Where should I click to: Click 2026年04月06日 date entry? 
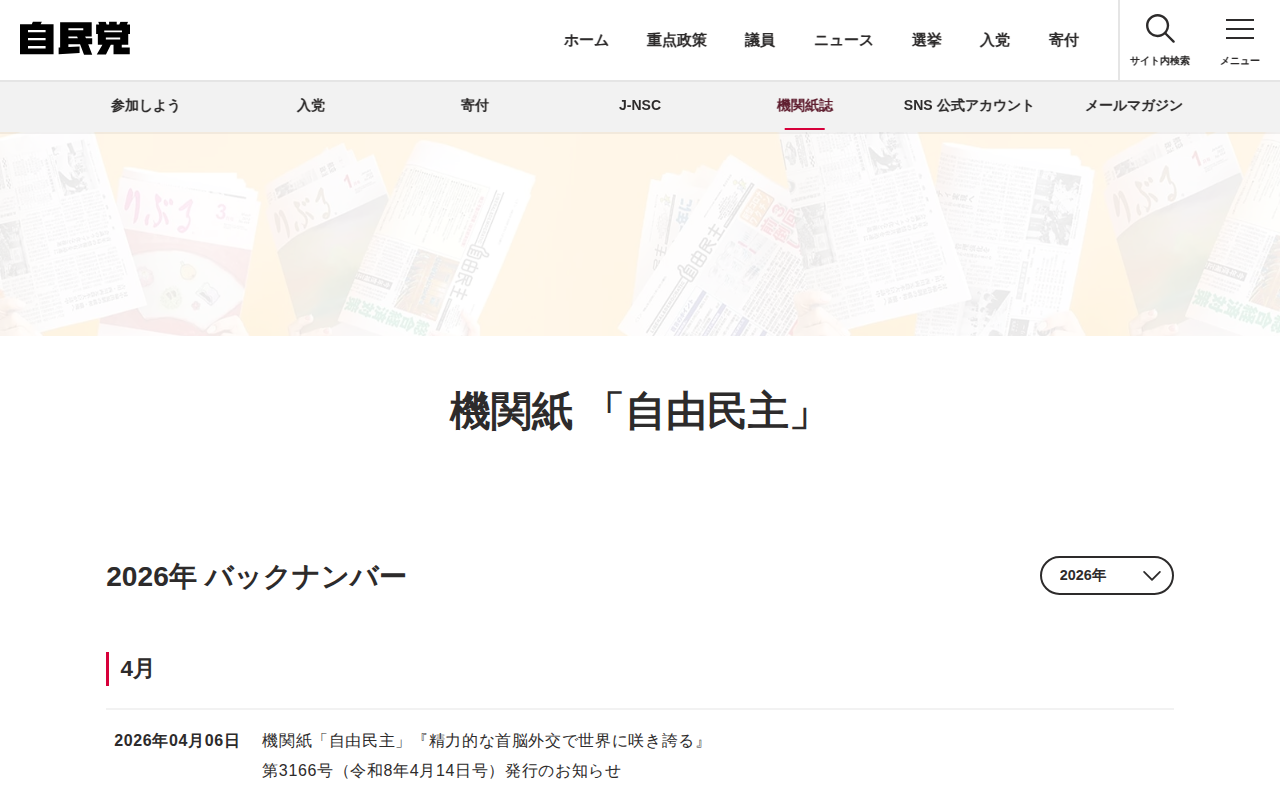177,741
